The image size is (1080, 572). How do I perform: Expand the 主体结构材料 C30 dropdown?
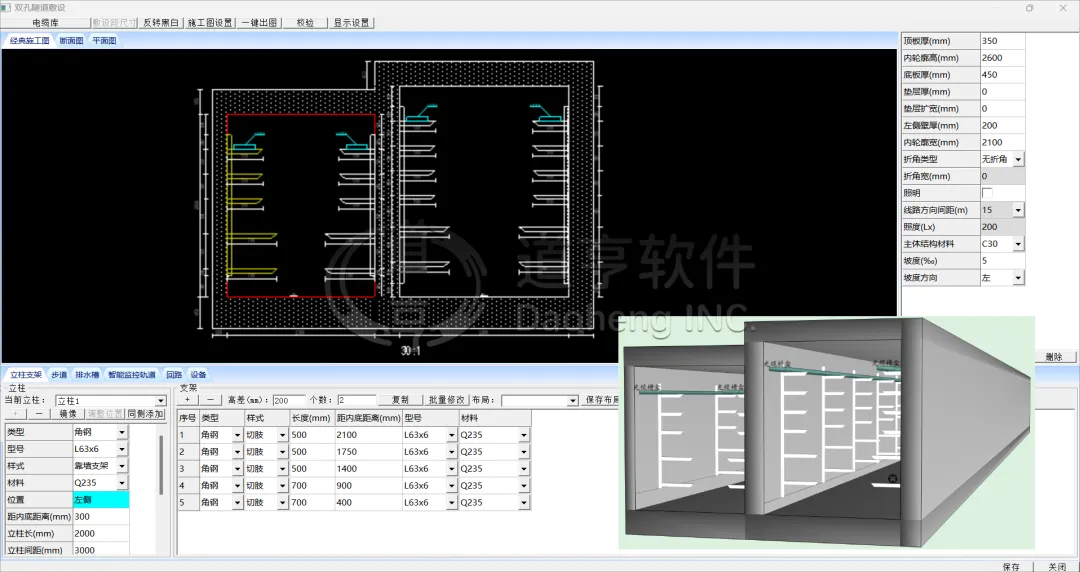click(x=1018, y=244)
